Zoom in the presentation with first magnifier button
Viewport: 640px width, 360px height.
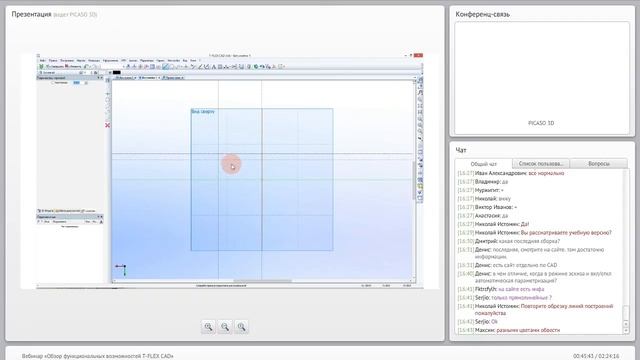tap(209, 327)
